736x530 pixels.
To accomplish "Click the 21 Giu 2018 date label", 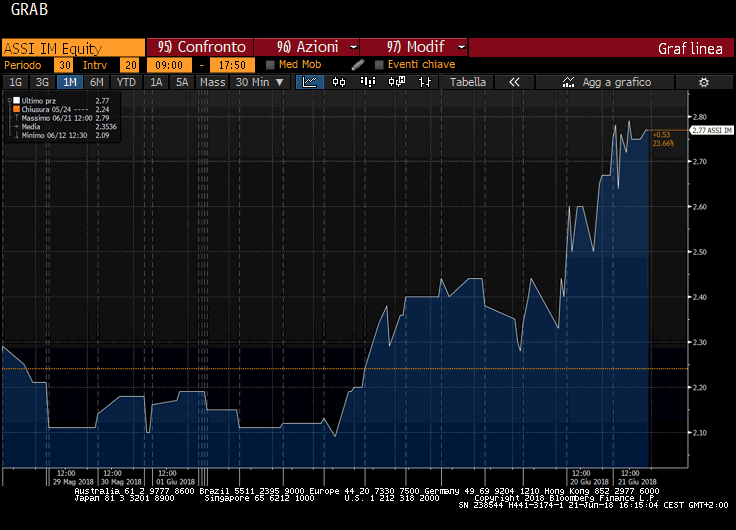I will pyautogui.click(x=637, y=482).
